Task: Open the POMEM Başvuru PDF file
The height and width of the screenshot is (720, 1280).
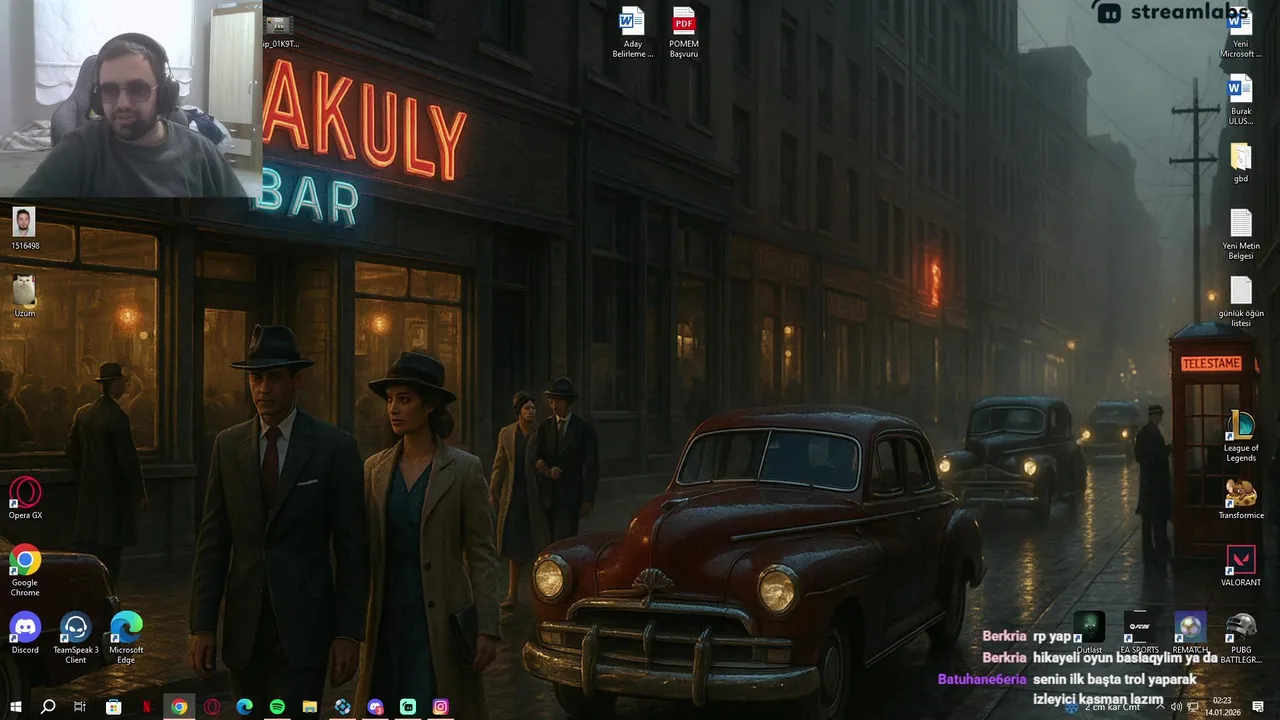Action: pos(684,32)
